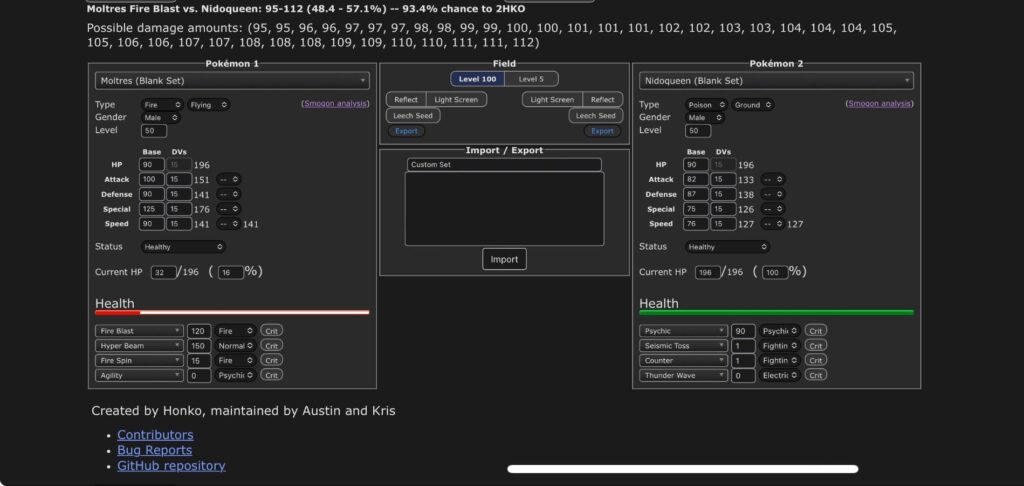Open Nidoqueen Special boost dropdown
Screen dimensions: 1024x486
coord(773,209)
